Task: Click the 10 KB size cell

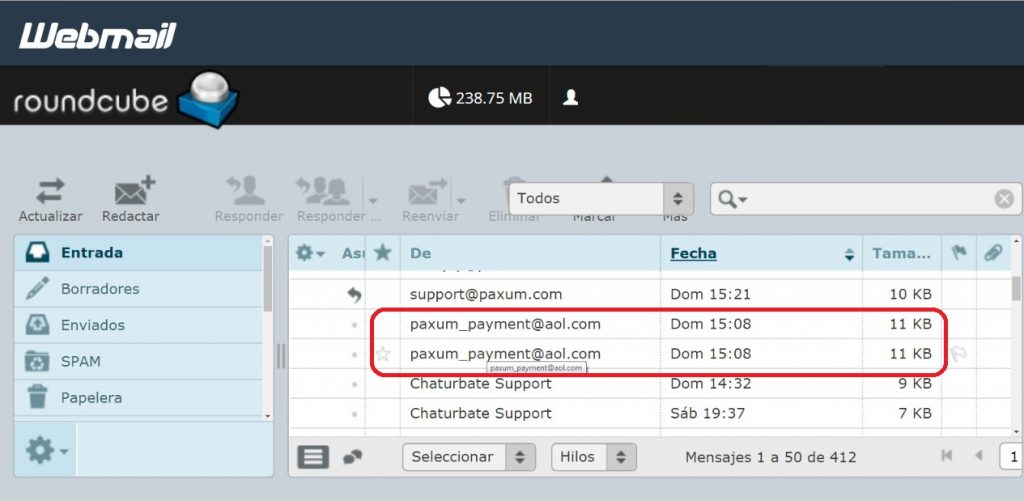Action: click(x=911, y=295)
